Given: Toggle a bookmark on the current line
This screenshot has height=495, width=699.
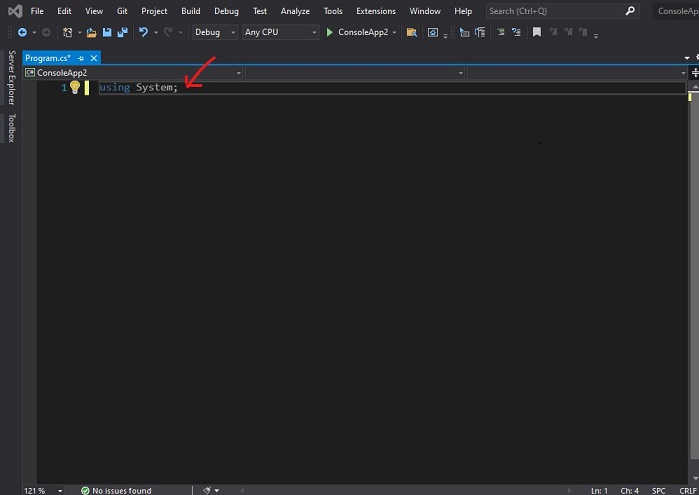Looking at the screenshot, I should [537, 32].
